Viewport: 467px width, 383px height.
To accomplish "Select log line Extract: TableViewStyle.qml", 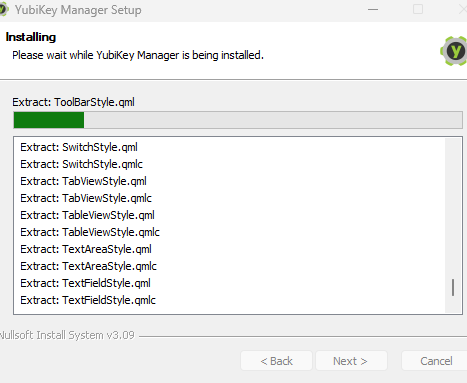I will [87, 215].
